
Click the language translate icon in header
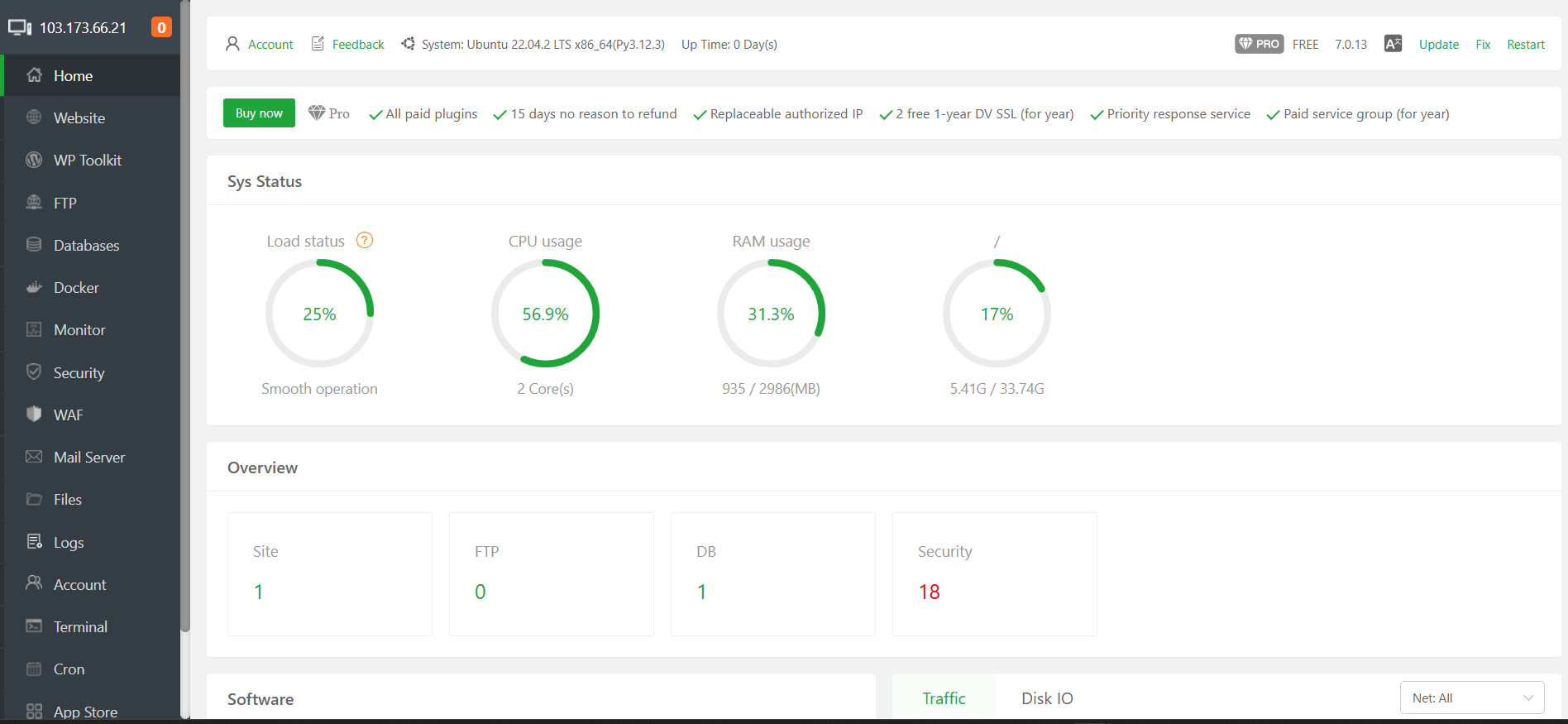[x=1393, y=44]
